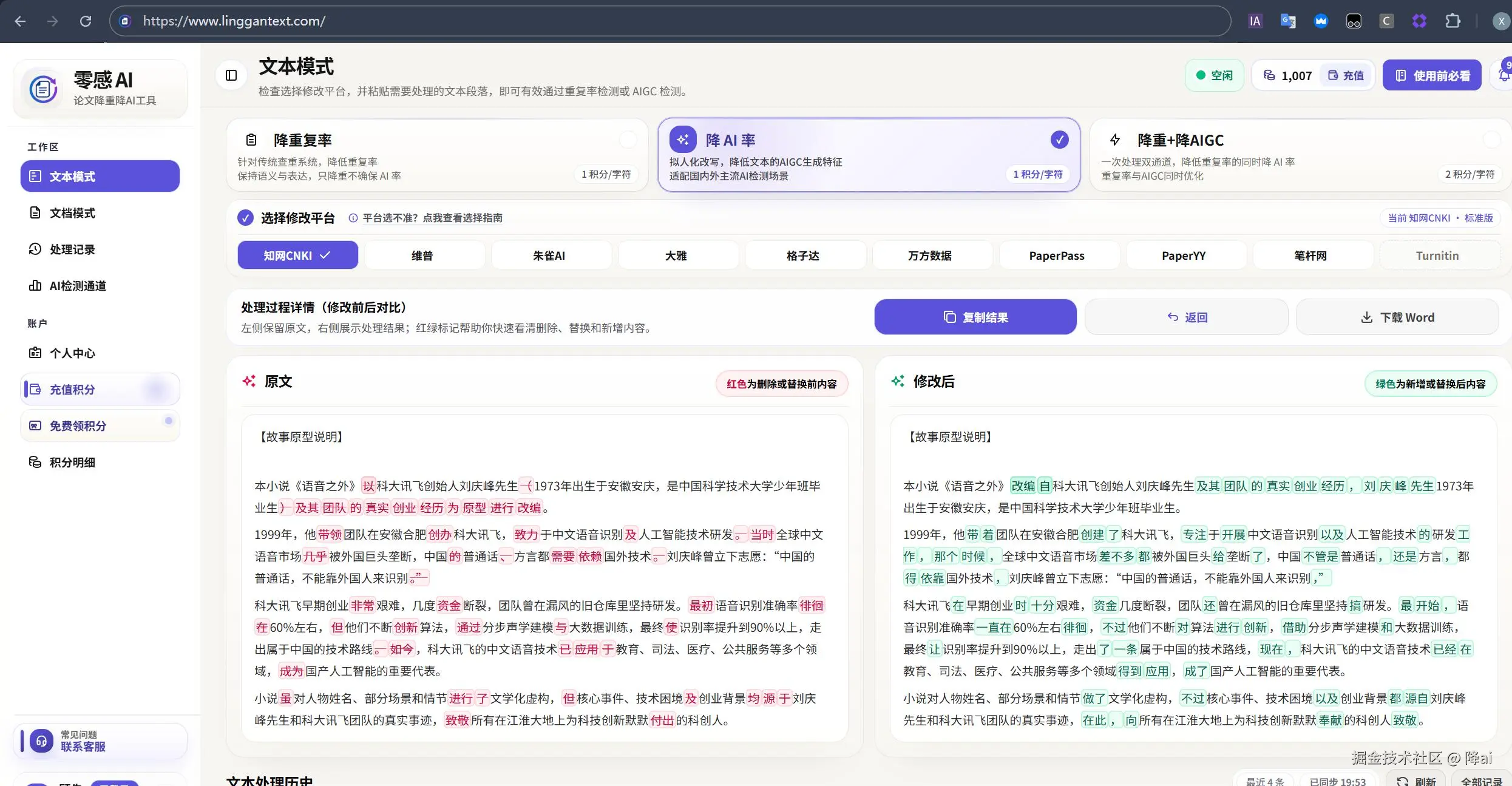1512x786 pixels.
Task: Click the checked circle on 降 AI 率 card
Action: (x=1059, y=140)
